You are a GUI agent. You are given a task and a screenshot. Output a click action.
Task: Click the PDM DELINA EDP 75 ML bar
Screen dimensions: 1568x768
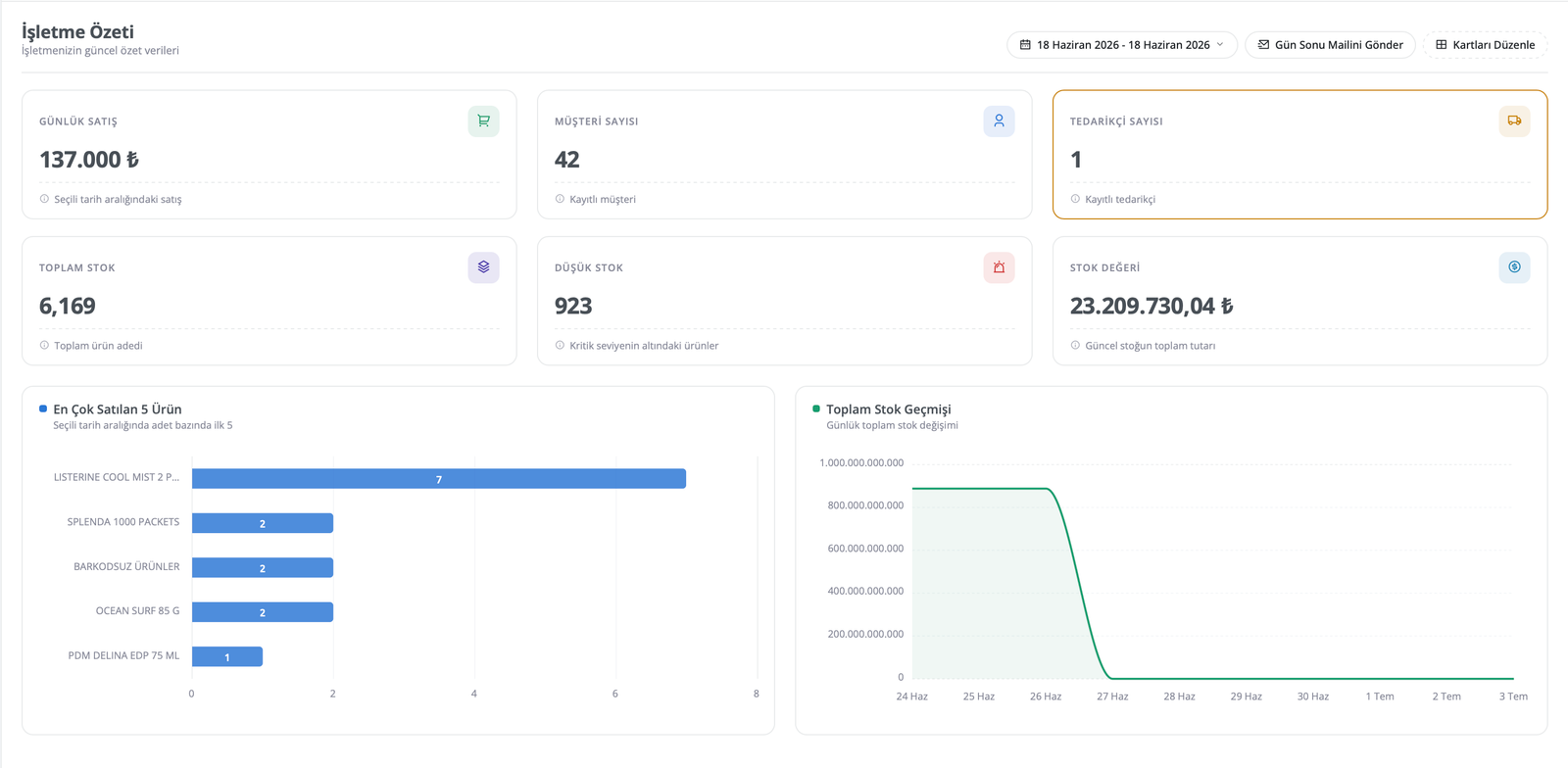pos(227,656)
